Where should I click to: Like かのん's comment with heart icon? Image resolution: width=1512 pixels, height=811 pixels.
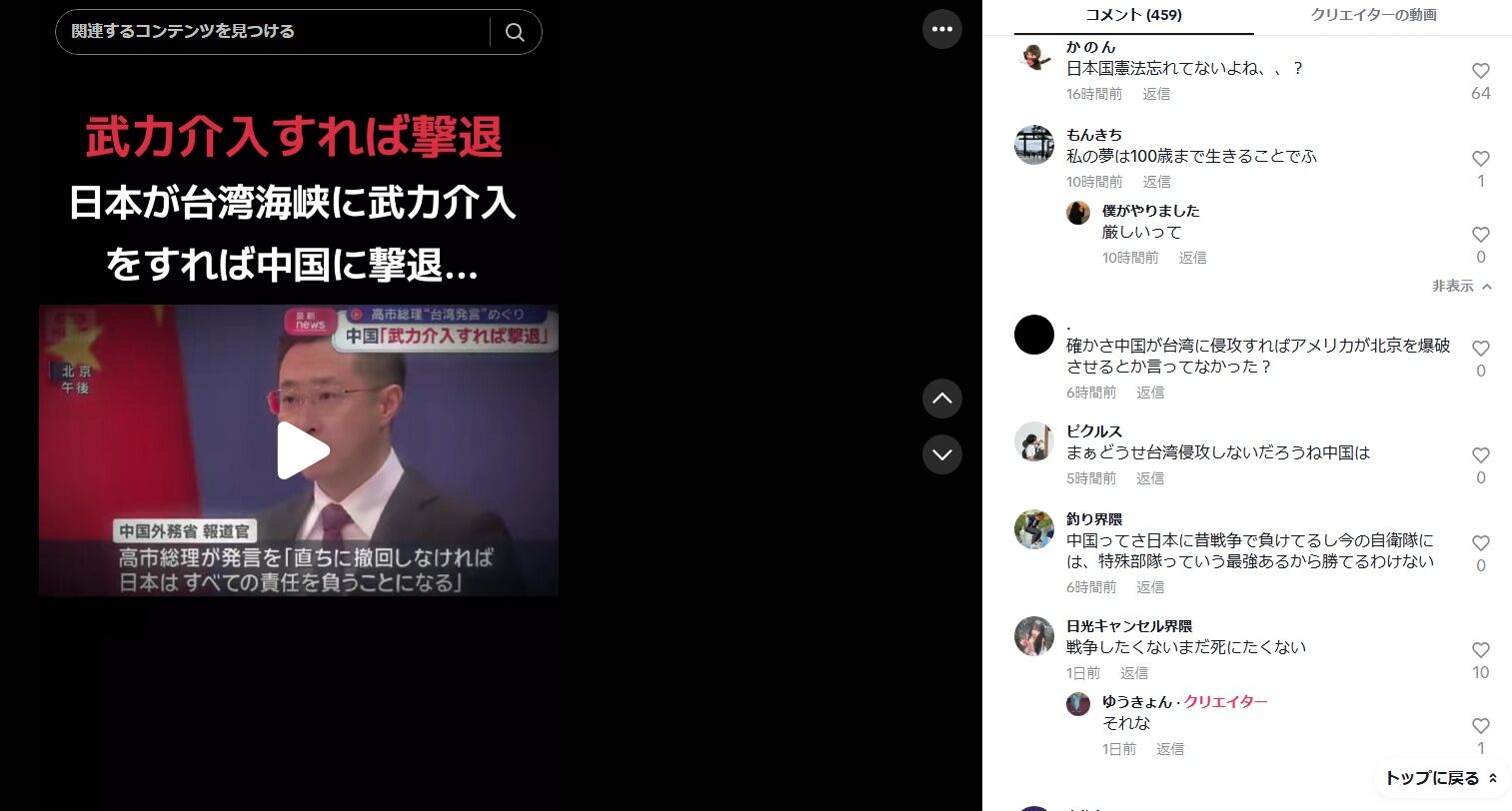(x=1481, y=71)
